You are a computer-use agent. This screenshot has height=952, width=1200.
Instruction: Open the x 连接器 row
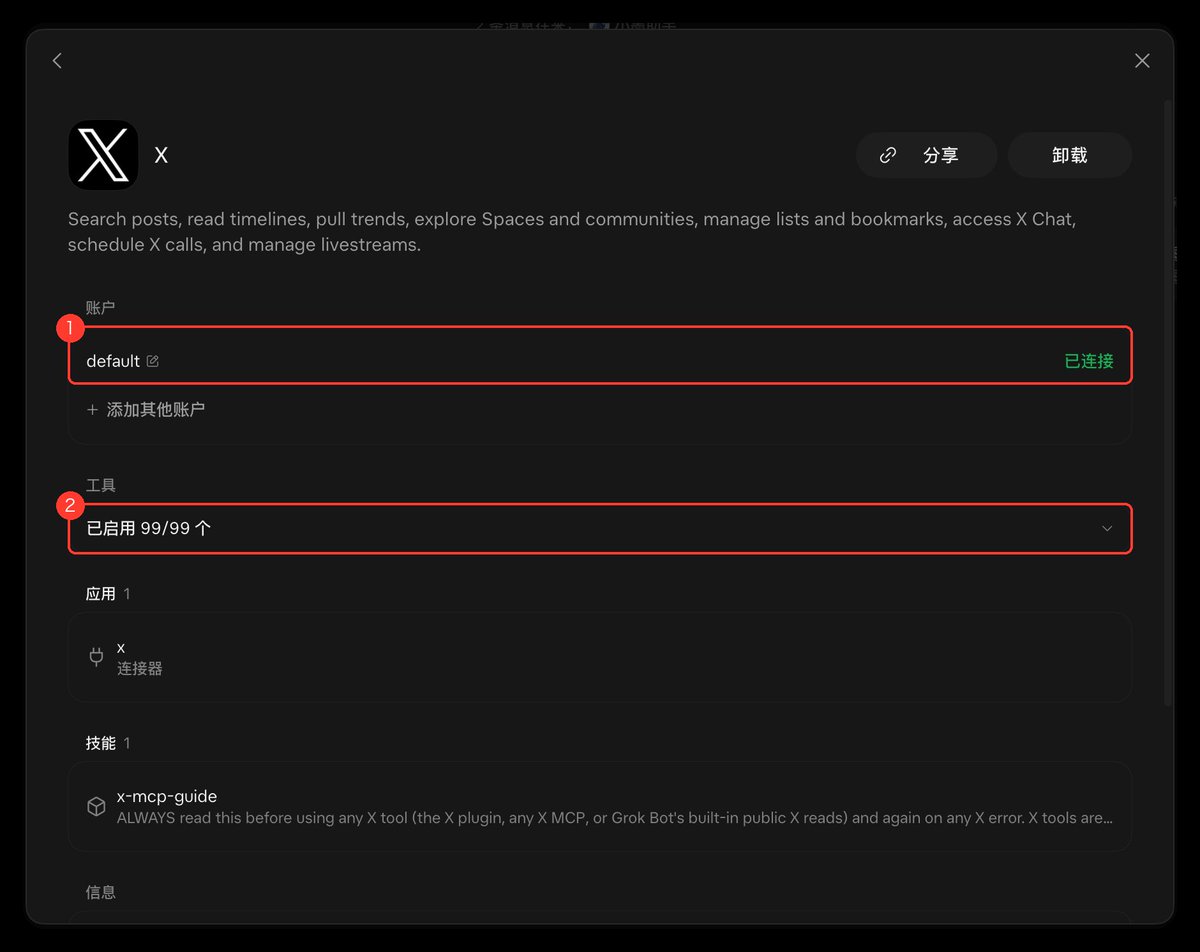pos(600,657)
